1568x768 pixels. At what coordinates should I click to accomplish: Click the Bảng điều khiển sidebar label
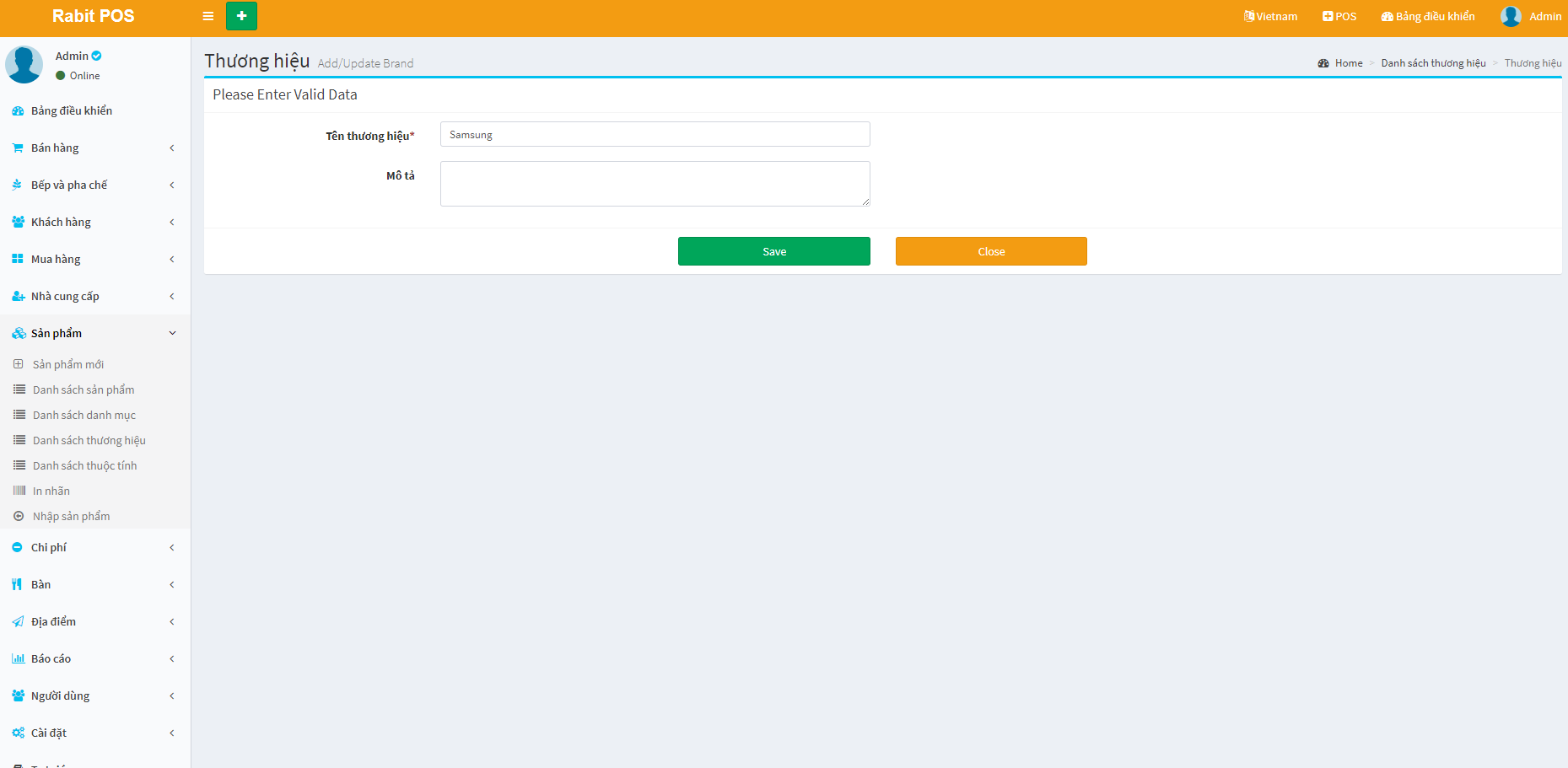[72, 111]
